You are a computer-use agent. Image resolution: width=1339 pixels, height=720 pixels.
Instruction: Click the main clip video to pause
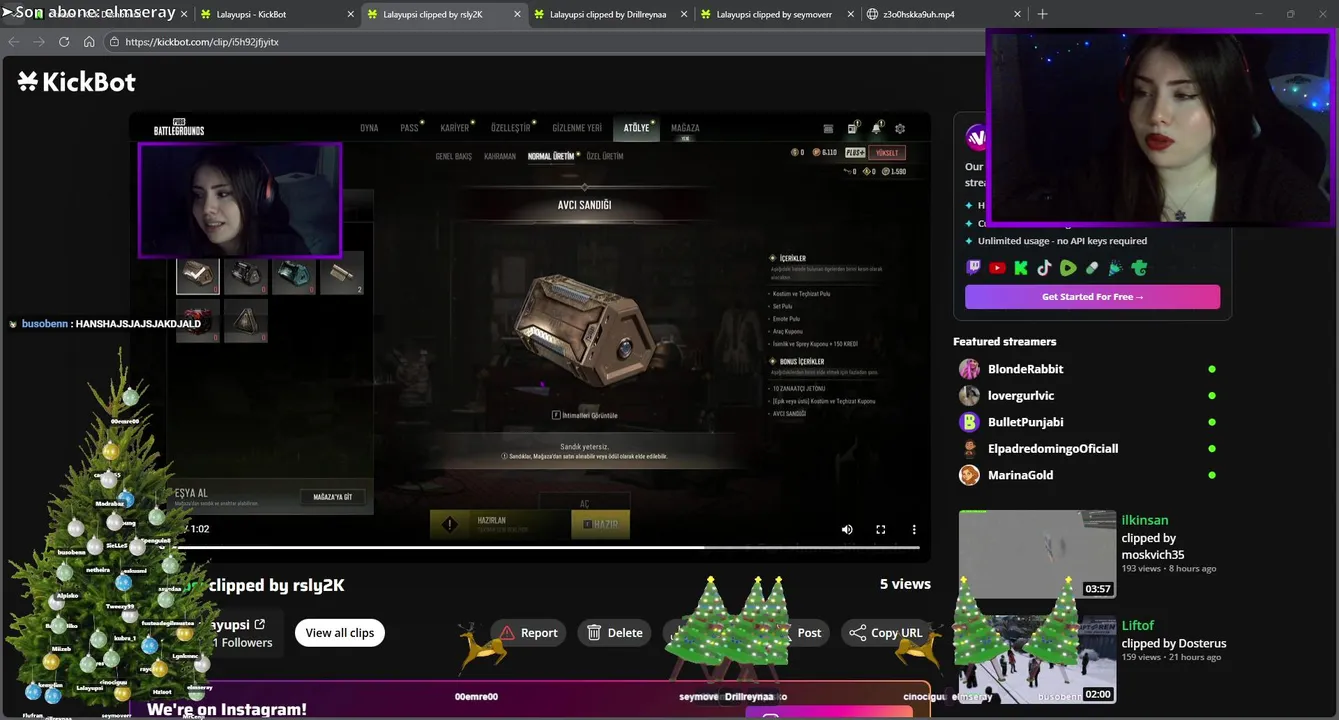point(530,335)
